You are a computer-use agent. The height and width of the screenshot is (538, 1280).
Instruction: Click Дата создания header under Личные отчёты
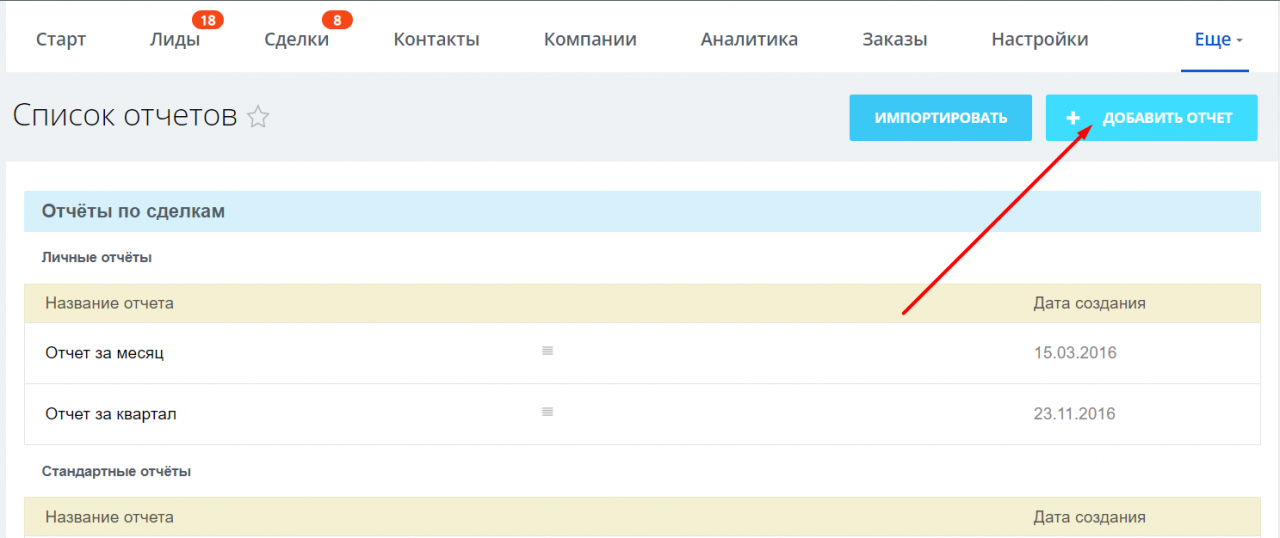coord(1089,303)
